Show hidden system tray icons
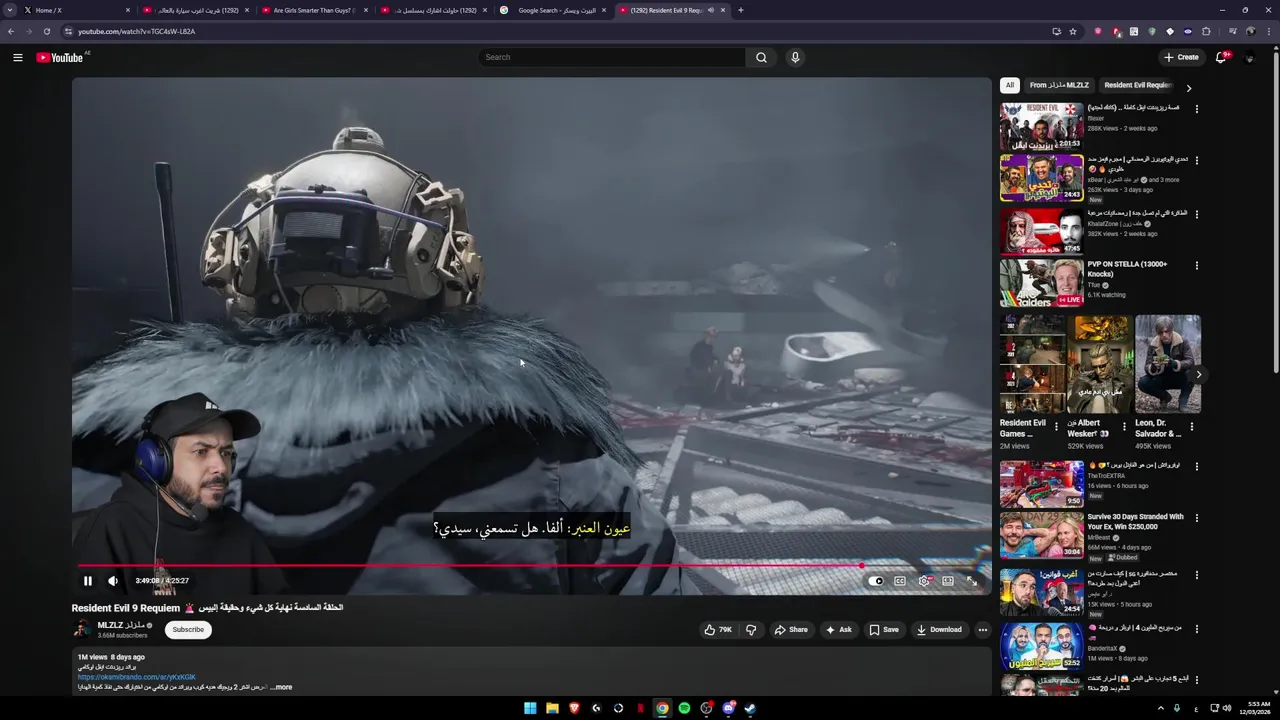The height and width of the screenshot is (720, 1280). point(1159,708)
